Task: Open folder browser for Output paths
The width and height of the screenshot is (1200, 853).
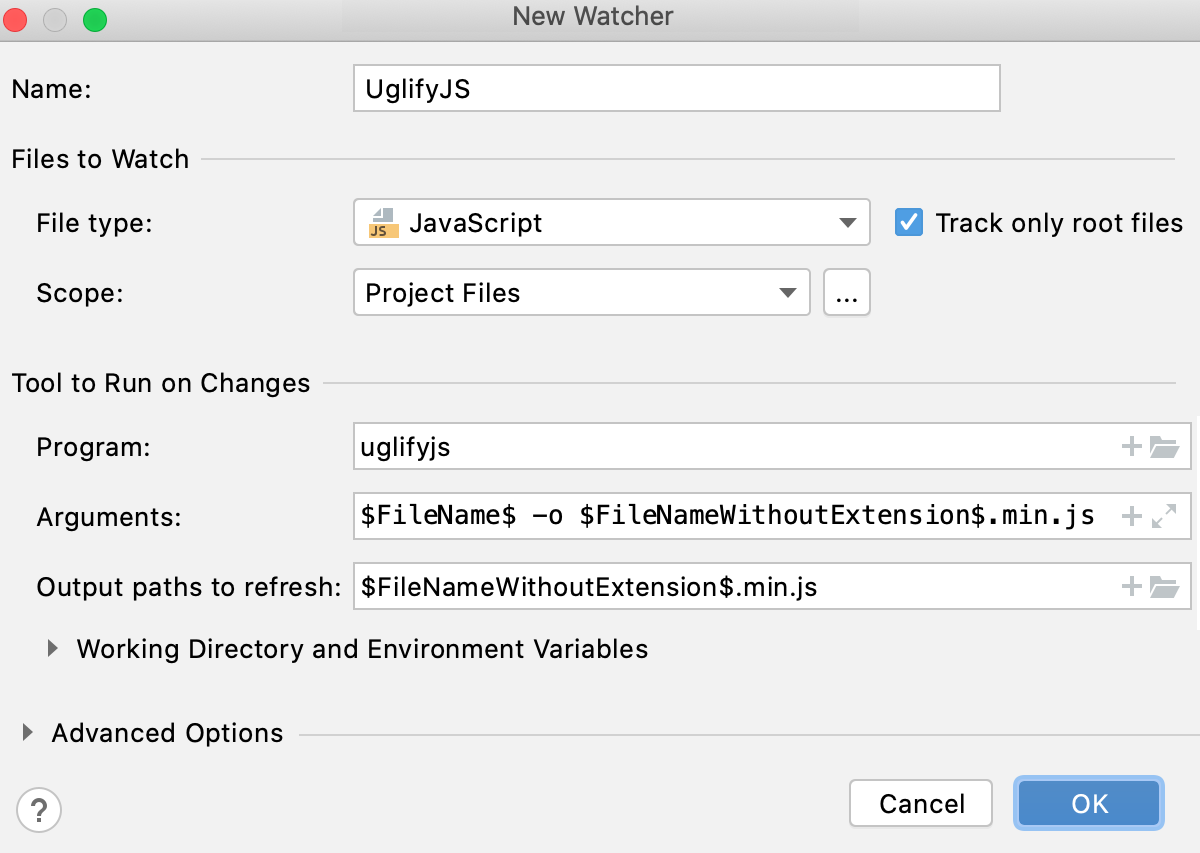Action: (x=1165, y=586)
